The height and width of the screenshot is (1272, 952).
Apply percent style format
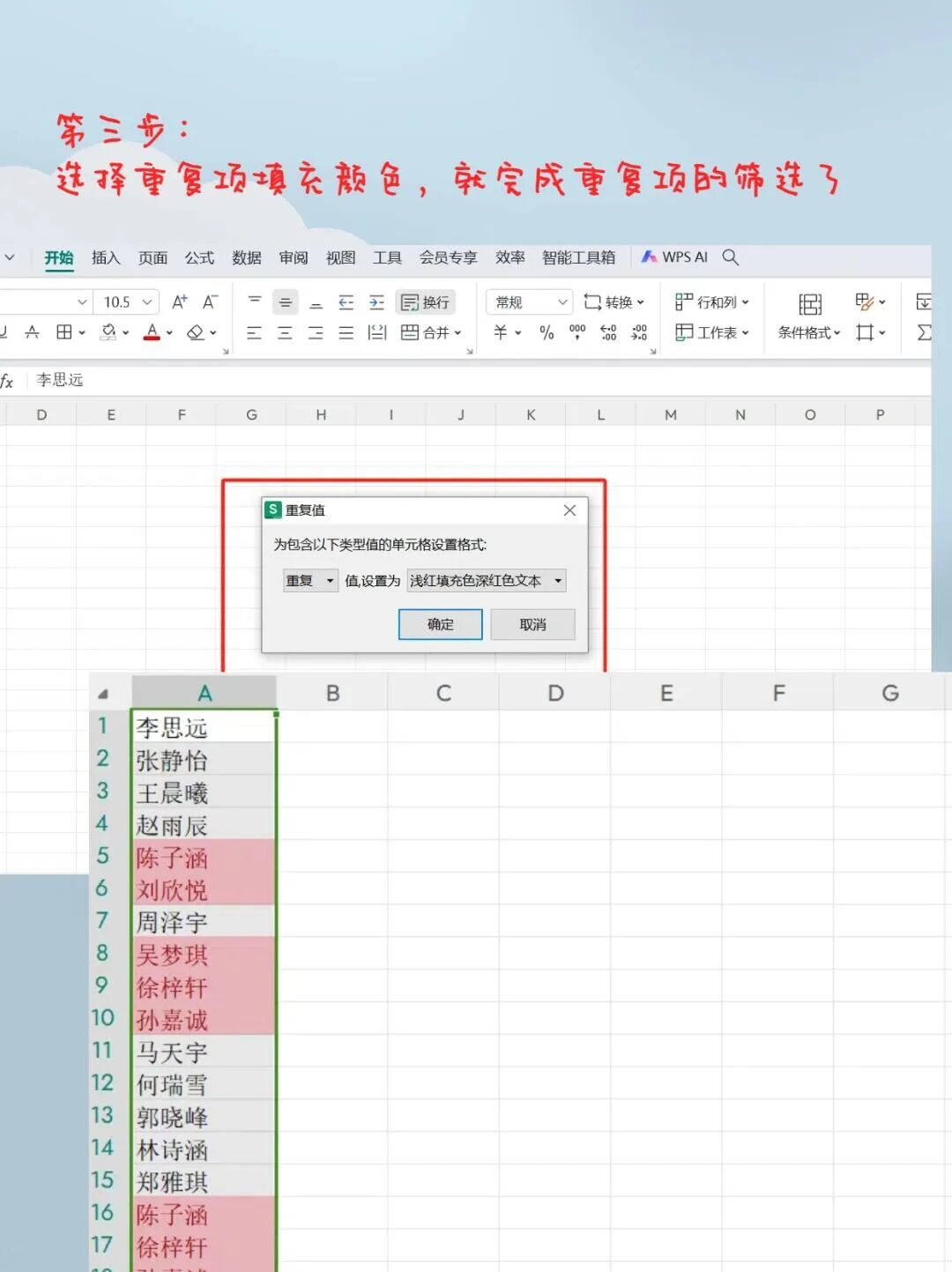point(547,332)
